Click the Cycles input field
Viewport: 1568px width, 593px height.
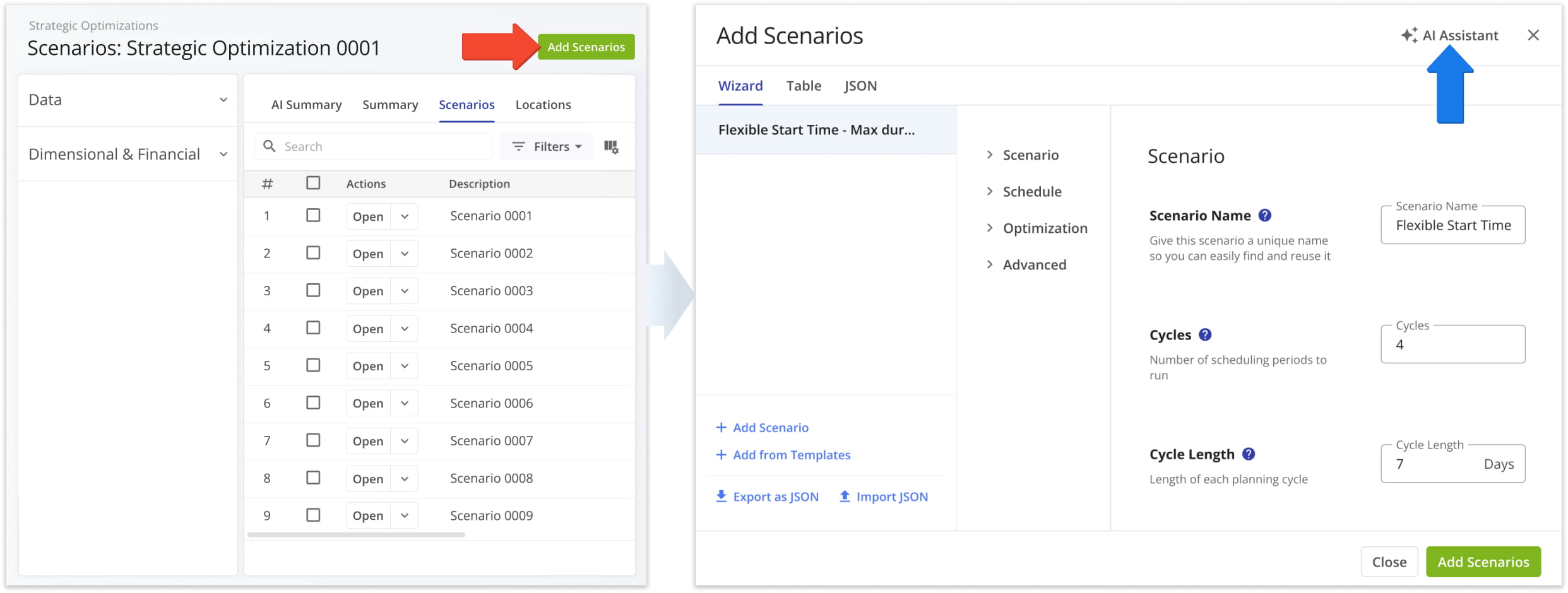point(1453,344)
